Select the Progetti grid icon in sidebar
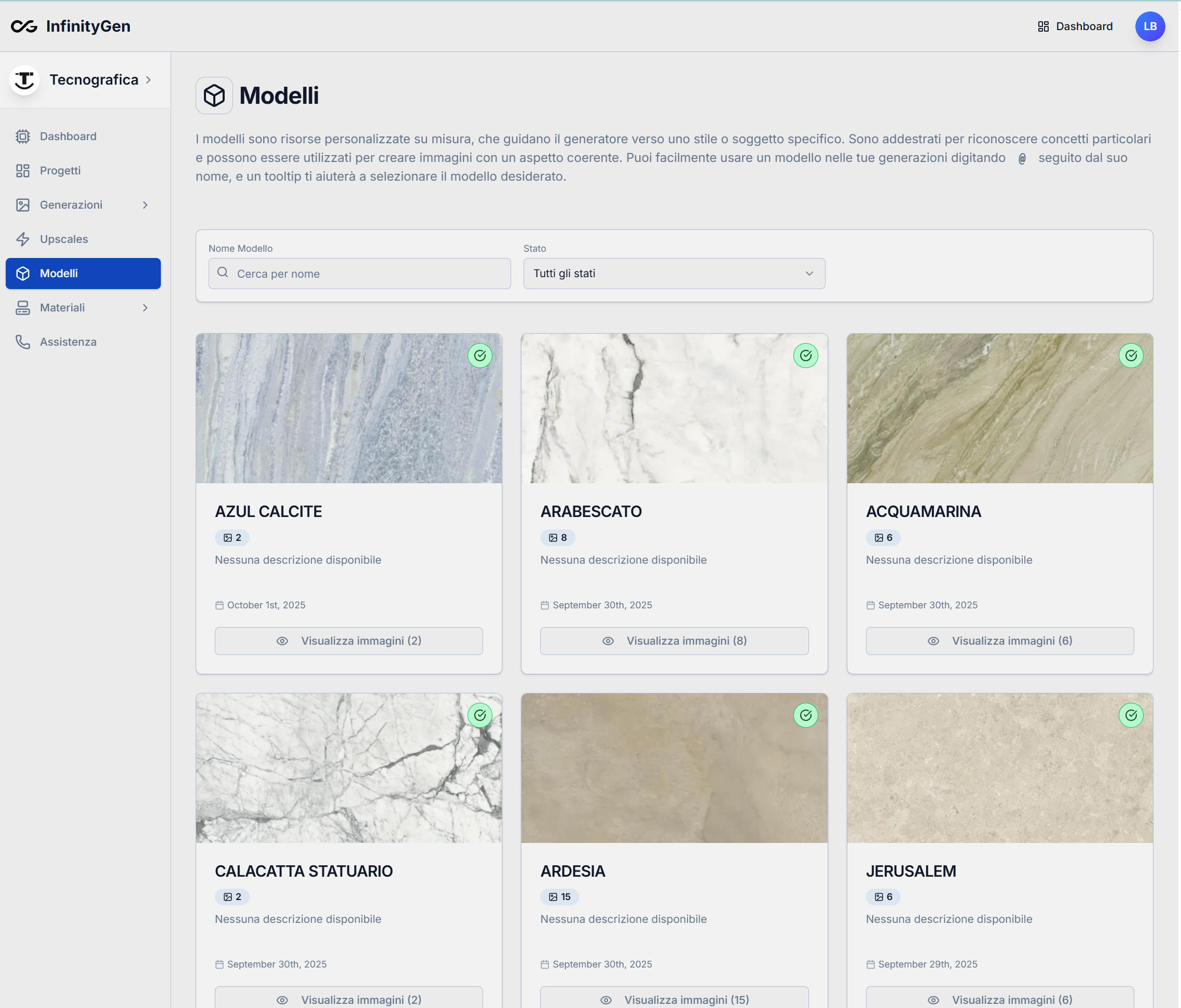Screen dimensions: 1181x1008 click(23, 170)
